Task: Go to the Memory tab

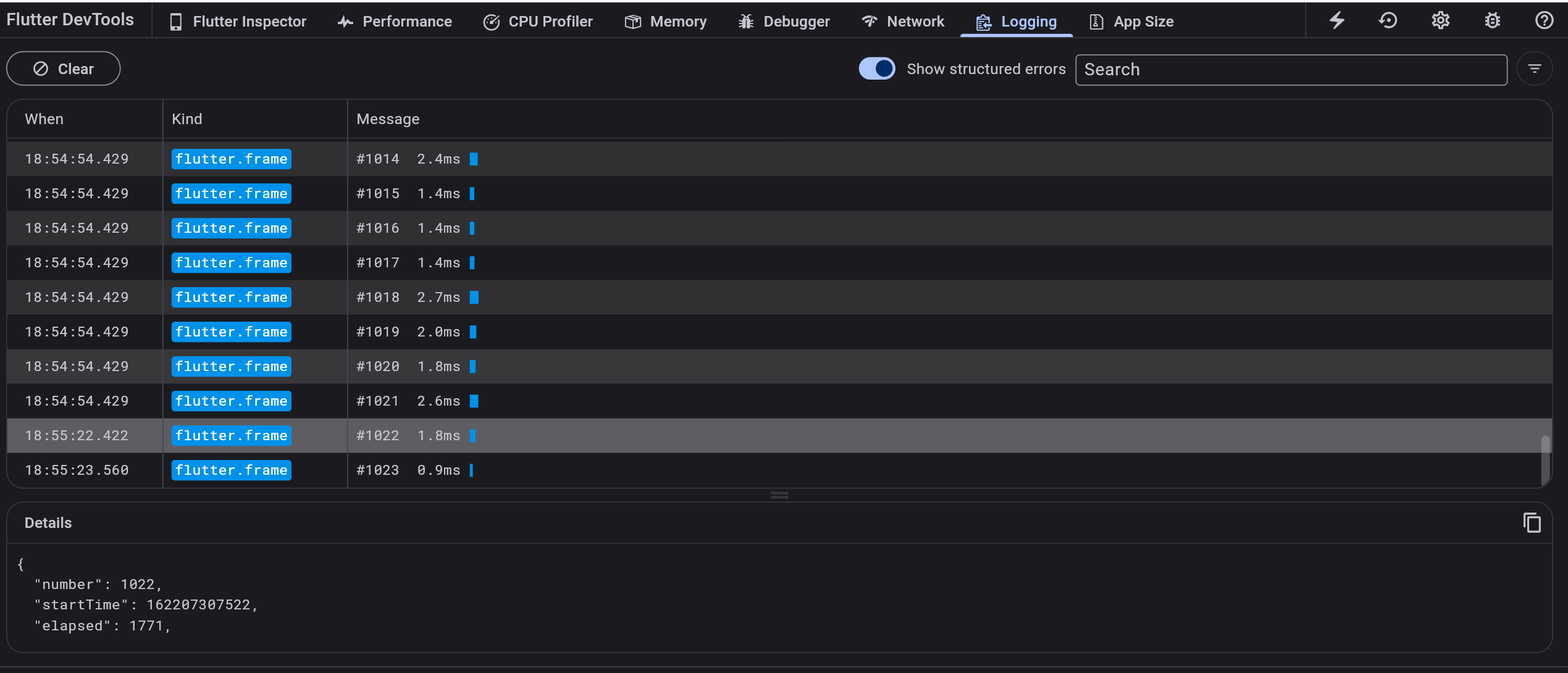Action: pyautogui.click(x=665, y=22)
